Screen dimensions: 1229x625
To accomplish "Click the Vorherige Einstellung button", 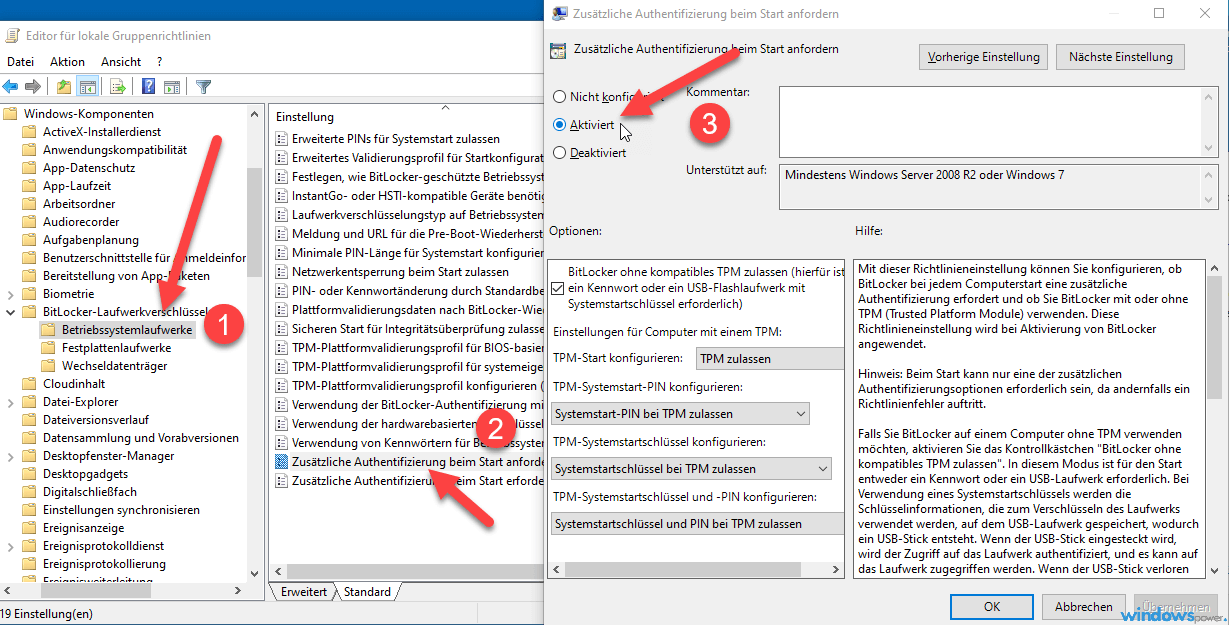I will [x=984, y=57].
